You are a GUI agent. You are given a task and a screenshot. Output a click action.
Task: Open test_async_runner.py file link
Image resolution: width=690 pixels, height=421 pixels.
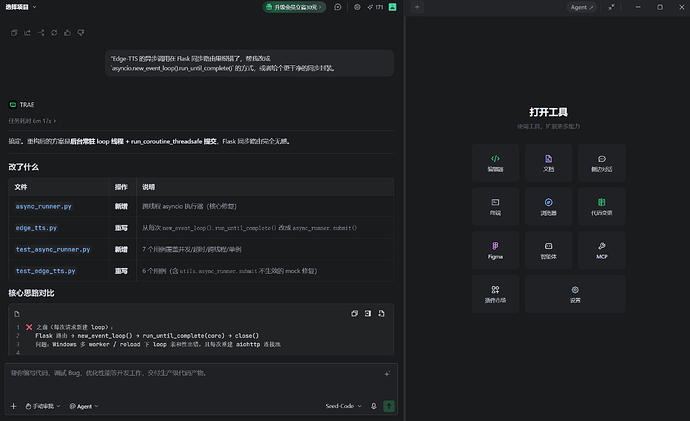click(x=53, y=249)
